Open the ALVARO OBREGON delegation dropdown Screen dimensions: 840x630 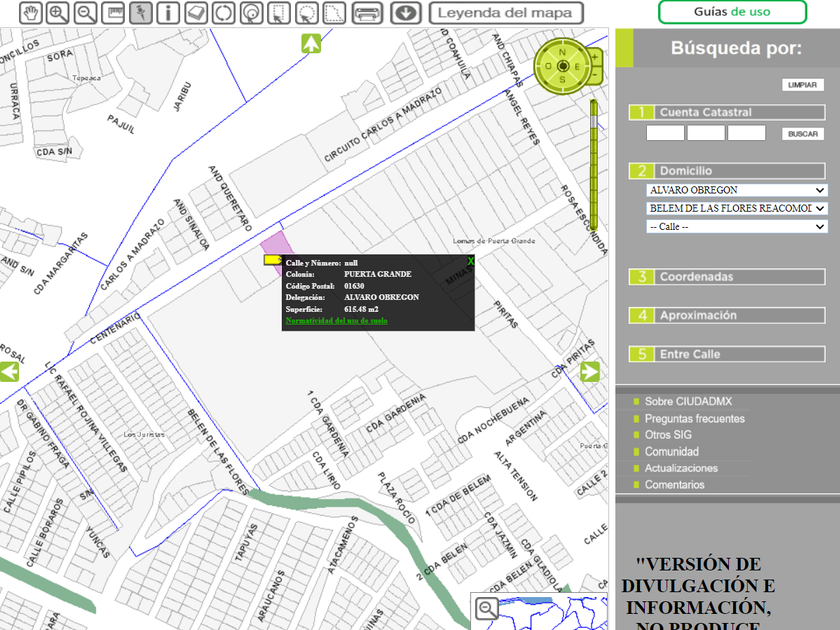737,190
